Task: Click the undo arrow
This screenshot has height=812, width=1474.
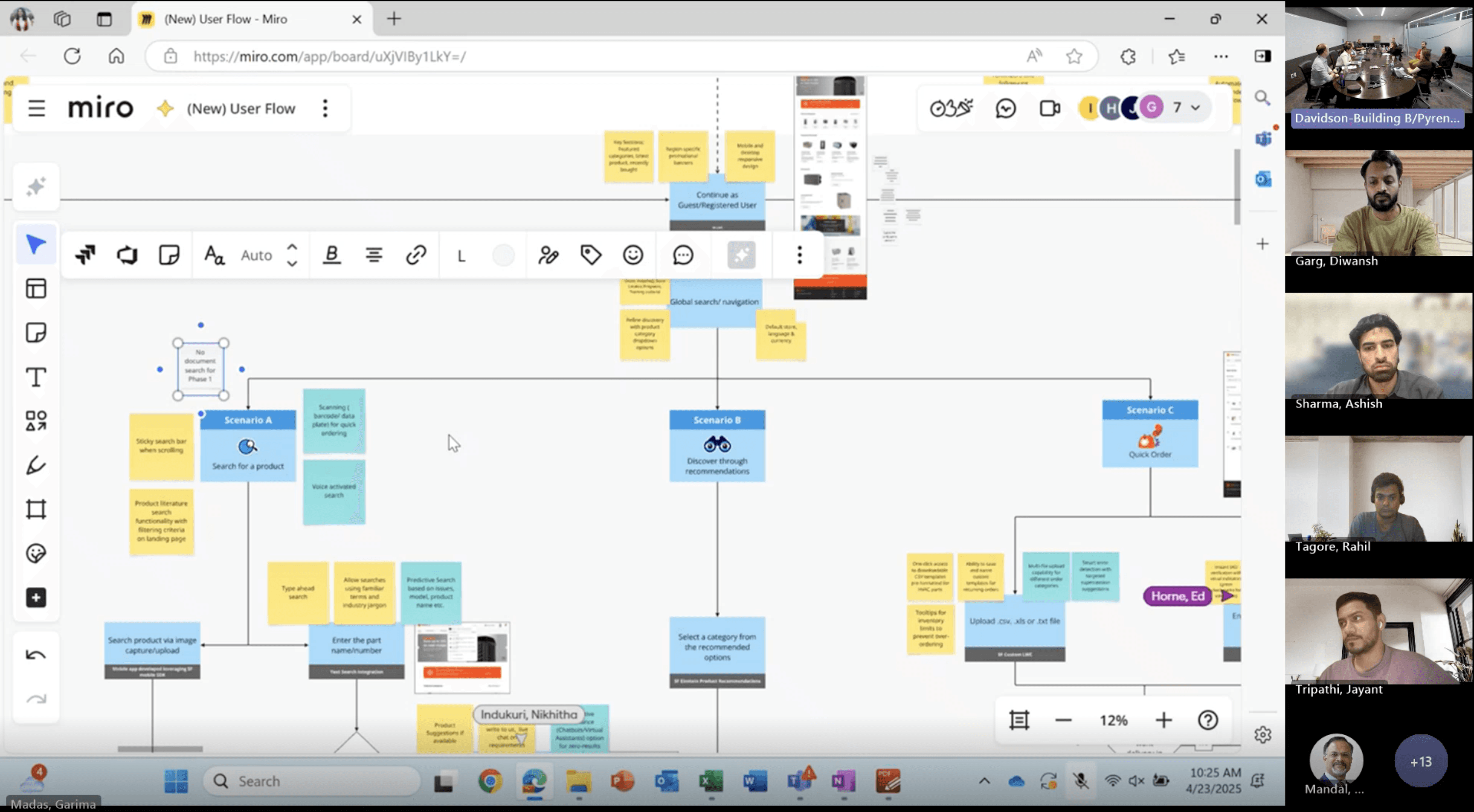Action: pyautogui.click(x=35, y=655)
